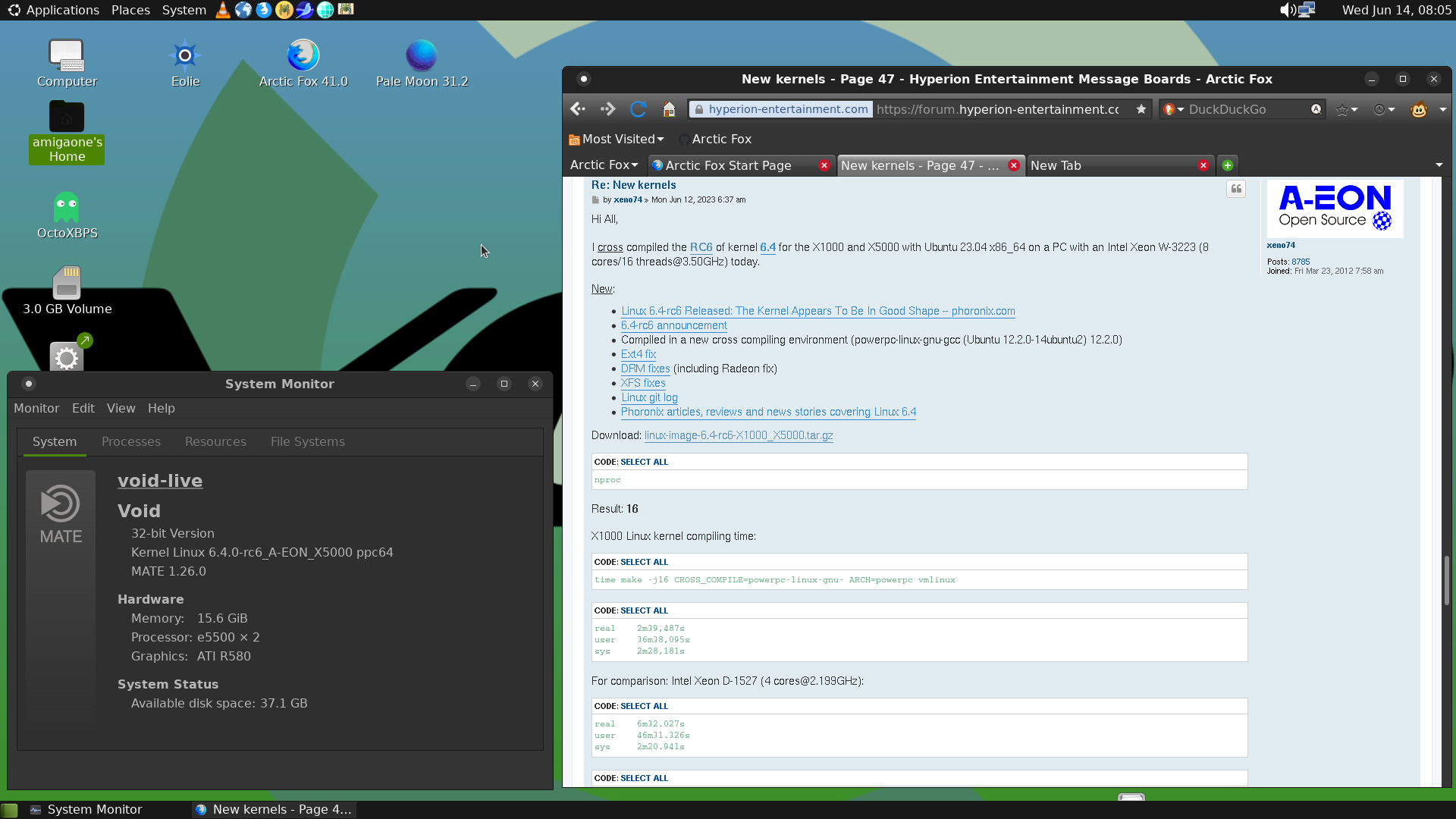Launch the blue bird launcher in top panel
1456x819 pixels.
click(305, 10)
